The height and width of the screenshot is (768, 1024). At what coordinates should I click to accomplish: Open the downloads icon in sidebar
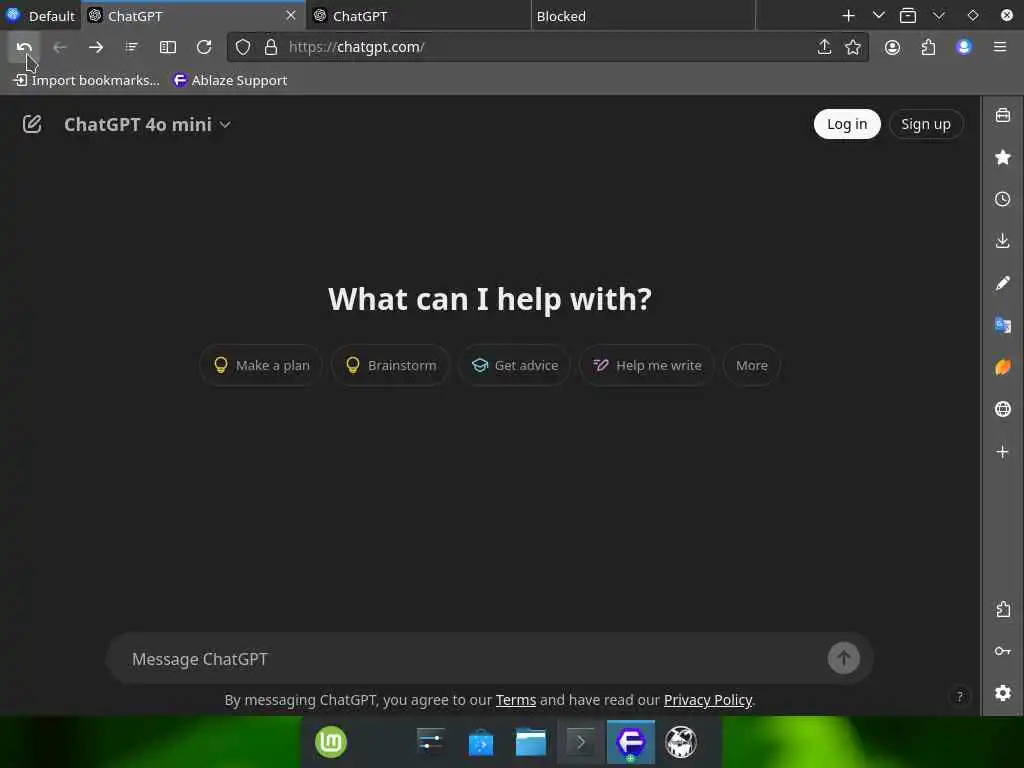click(x=1002, y=241)
